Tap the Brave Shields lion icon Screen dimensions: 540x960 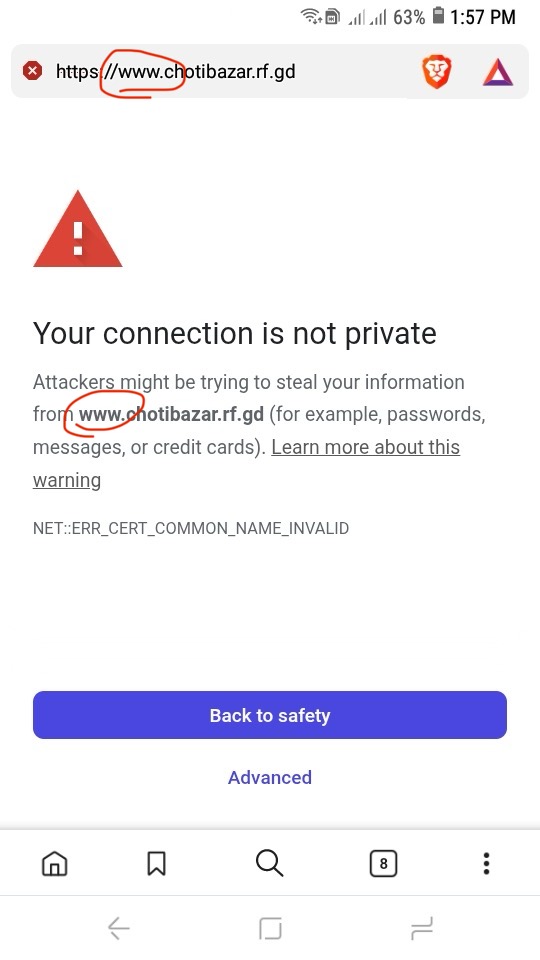(437, 72)
